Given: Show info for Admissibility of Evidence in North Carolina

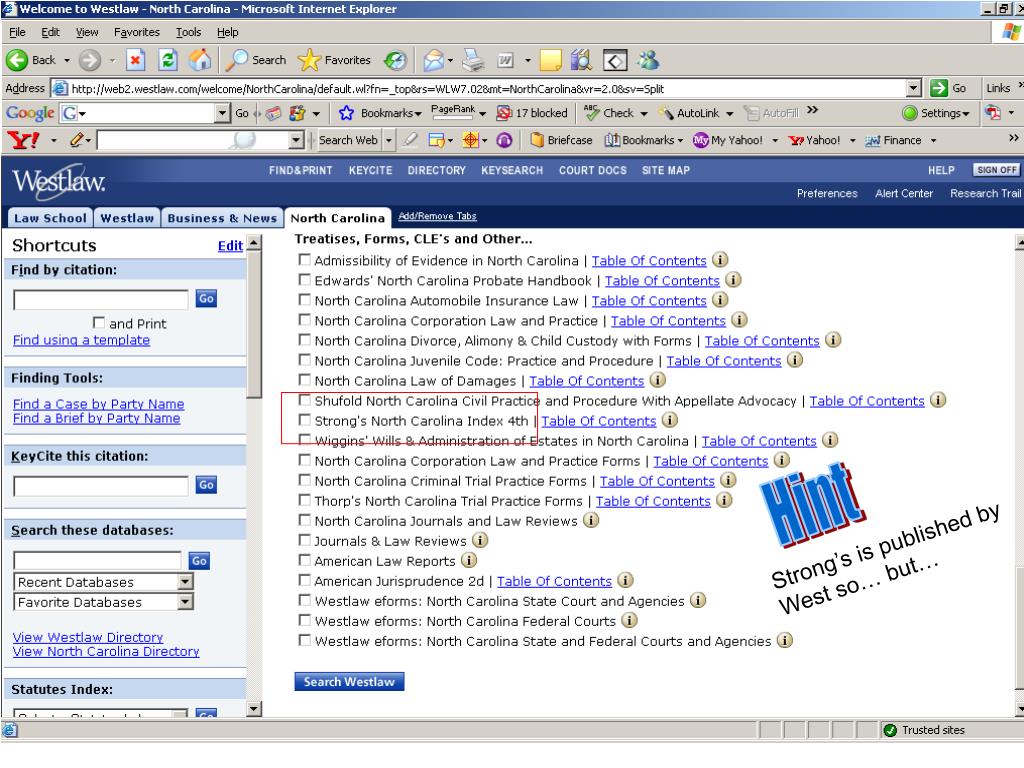Looking at the screenshot, I should (x=720, y=260).
